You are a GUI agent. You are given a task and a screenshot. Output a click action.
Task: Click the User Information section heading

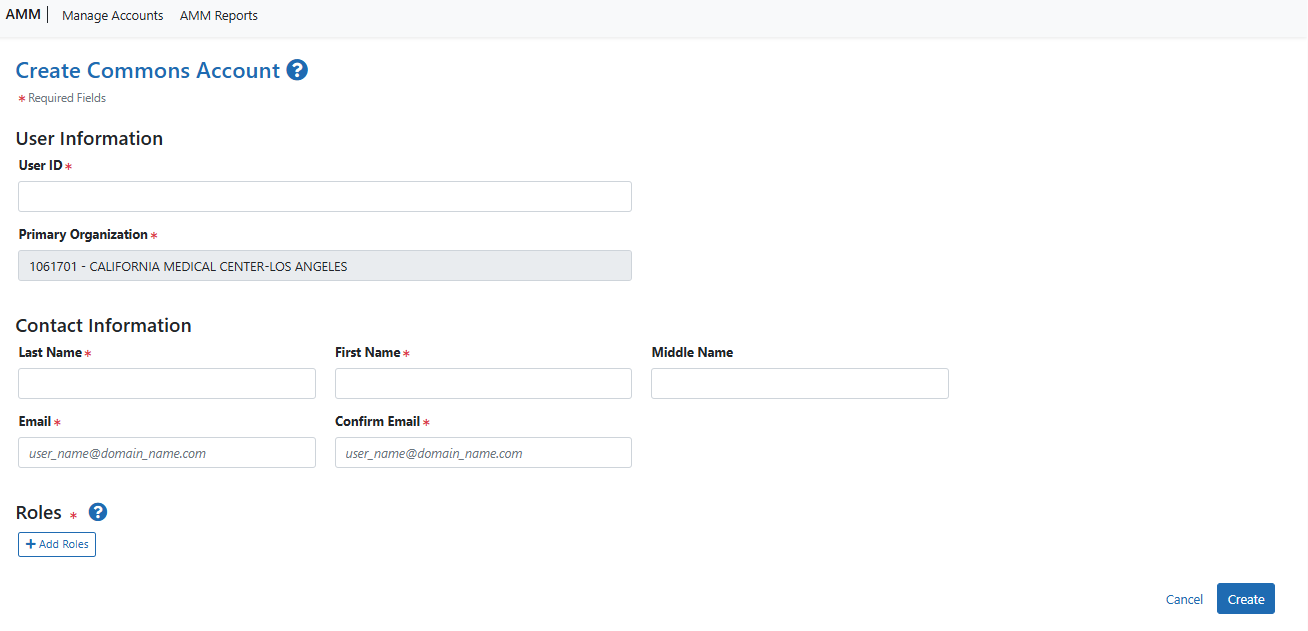89,138
